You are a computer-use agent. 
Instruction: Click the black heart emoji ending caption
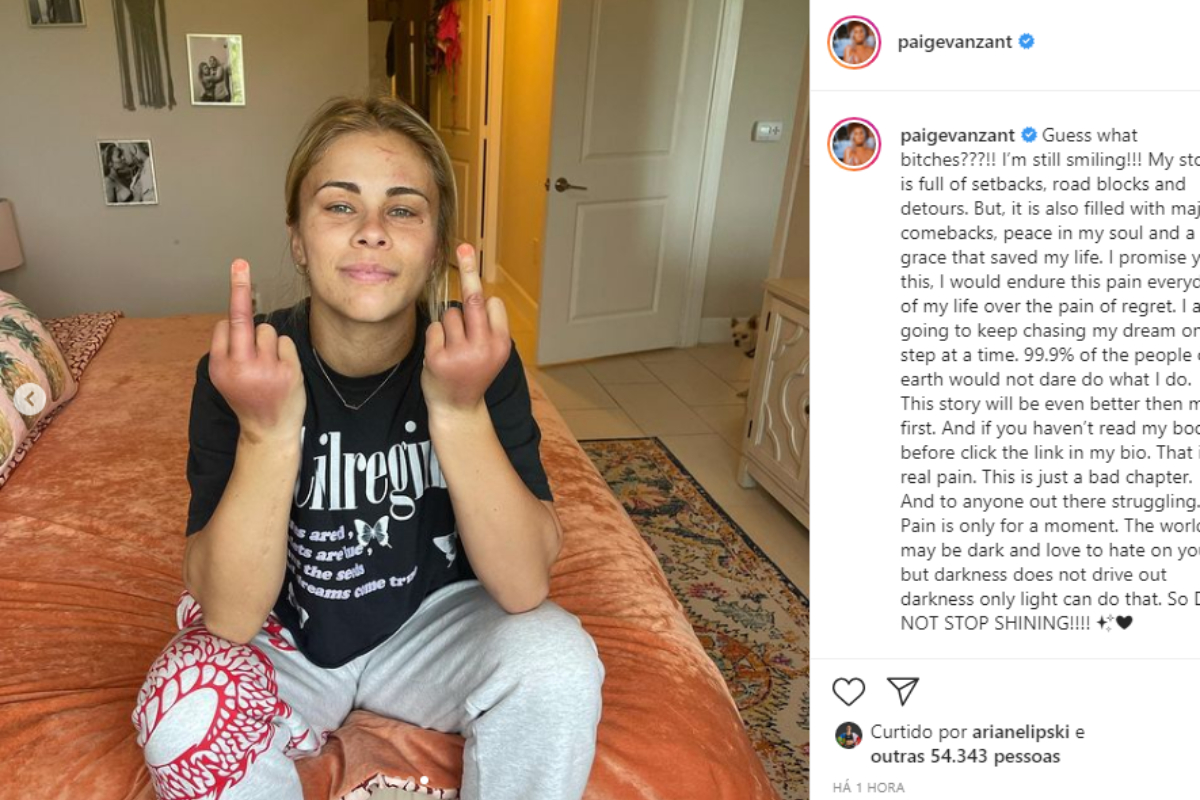pos(1124,623)
